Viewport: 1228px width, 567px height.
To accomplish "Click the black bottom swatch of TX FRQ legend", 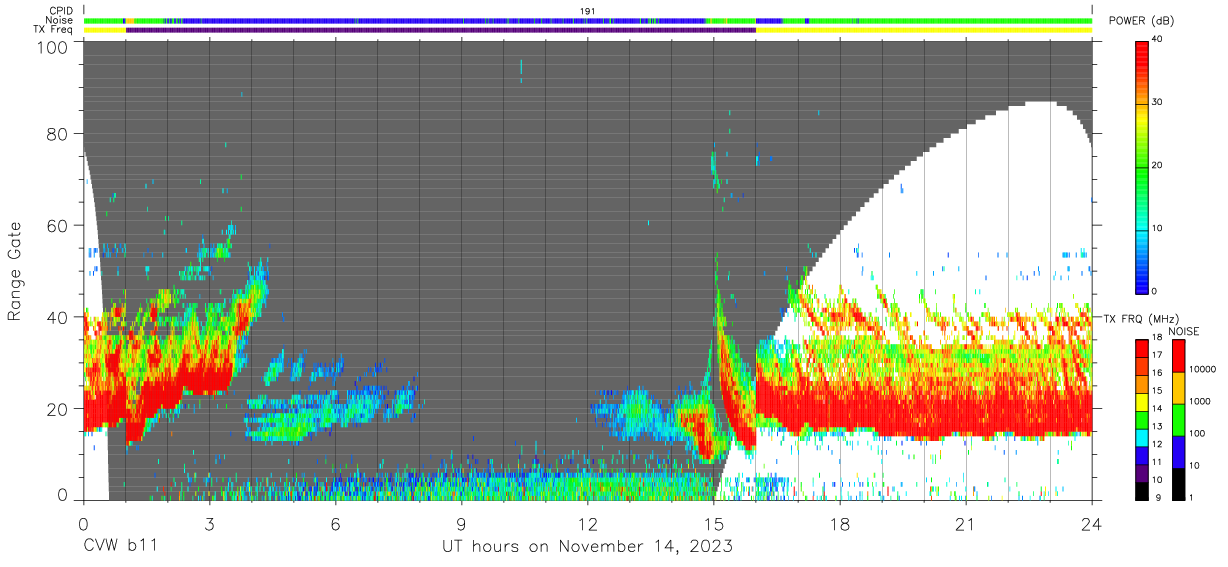I will click(1142, 490).
